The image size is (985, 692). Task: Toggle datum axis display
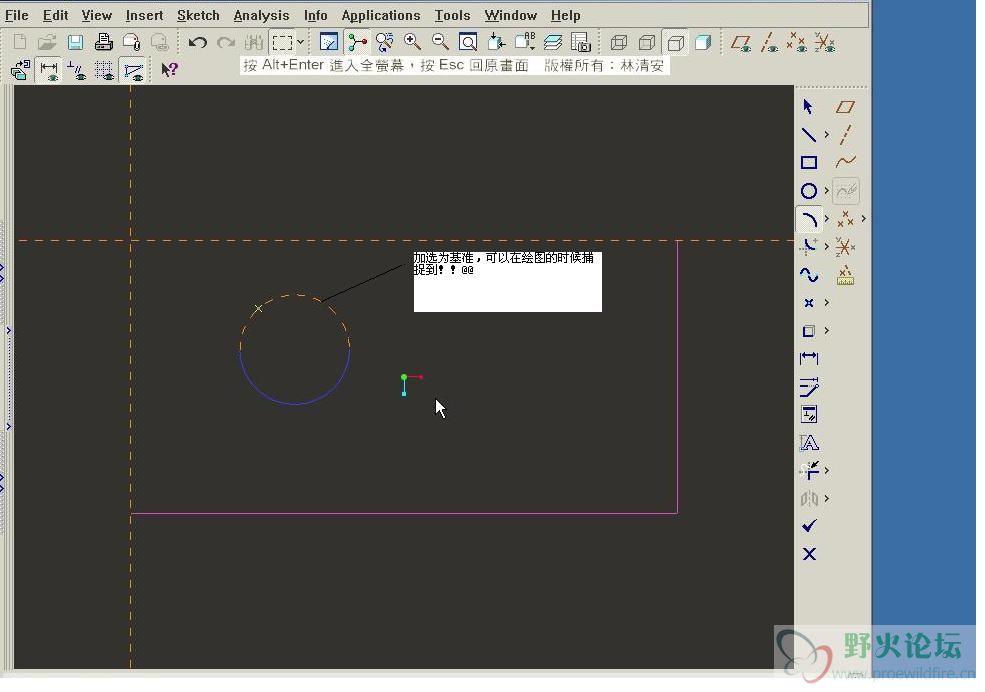tap(769, 43)
